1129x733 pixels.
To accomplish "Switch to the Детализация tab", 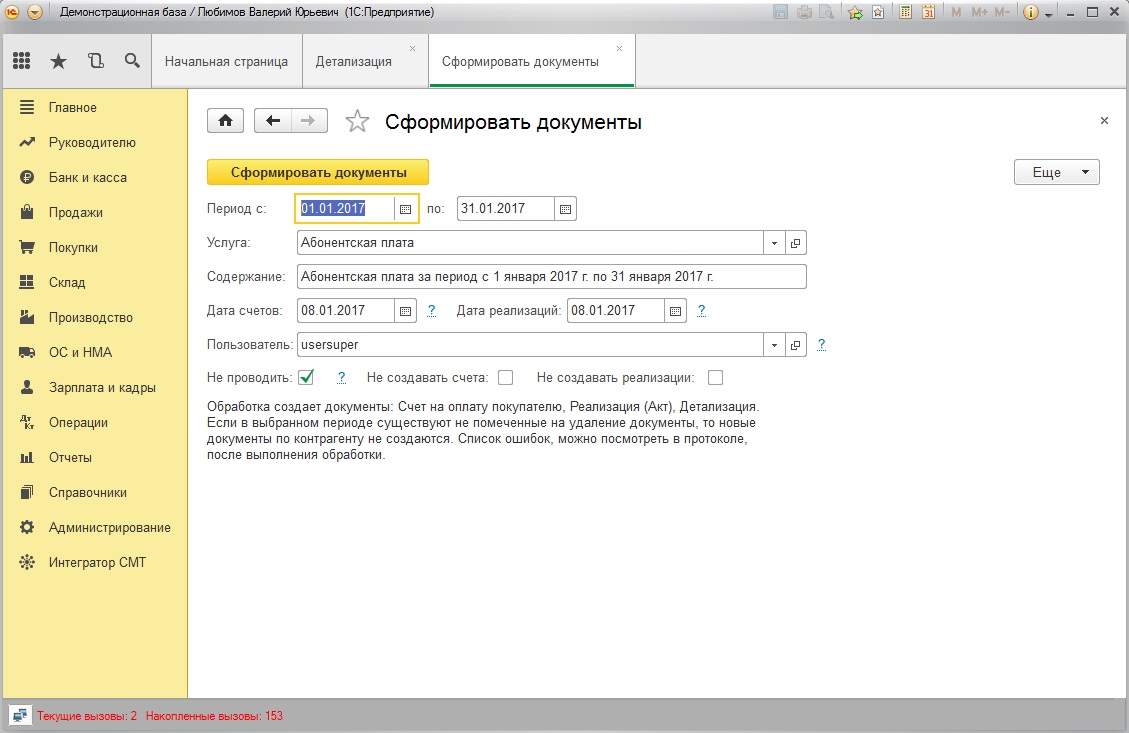I will point(354,62).
